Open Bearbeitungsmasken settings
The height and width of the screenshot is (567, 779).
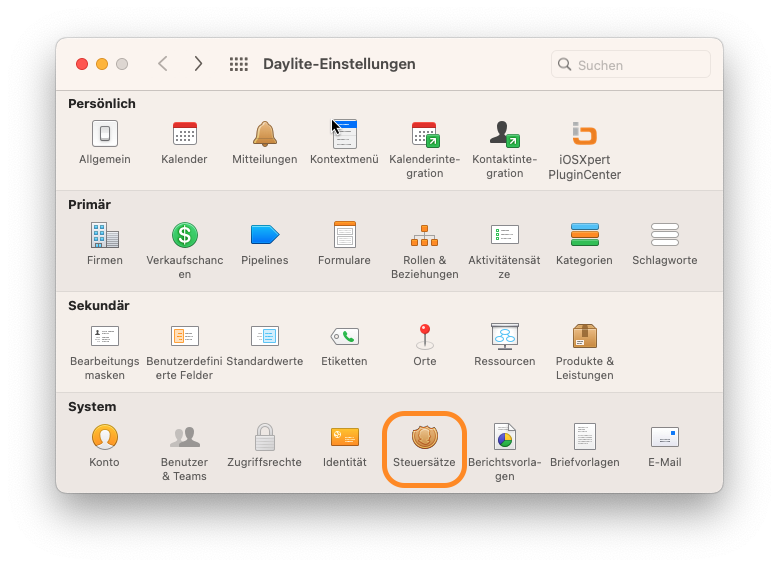(105, 336)
